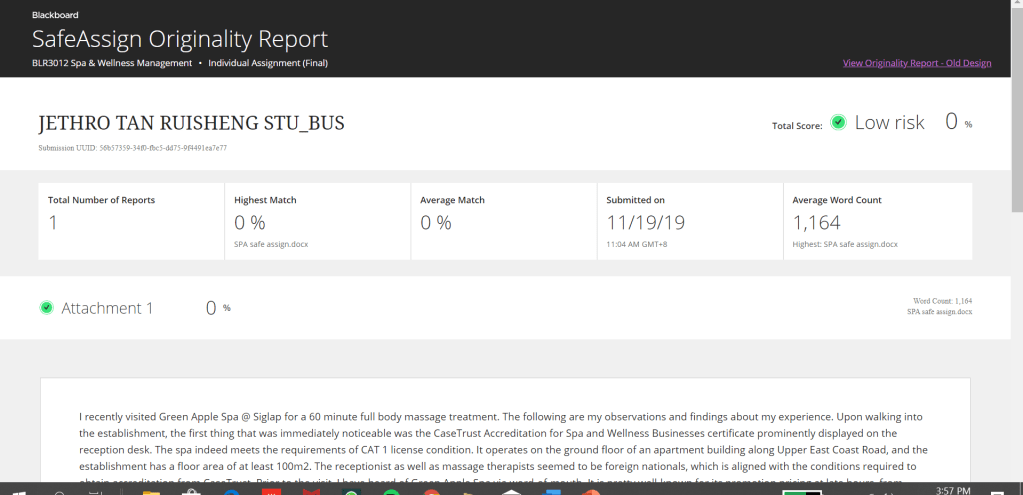Expand the Attachment 1 section
Image resolution: width=1023 pixels, height=495 pixels.
click(107, 308)
